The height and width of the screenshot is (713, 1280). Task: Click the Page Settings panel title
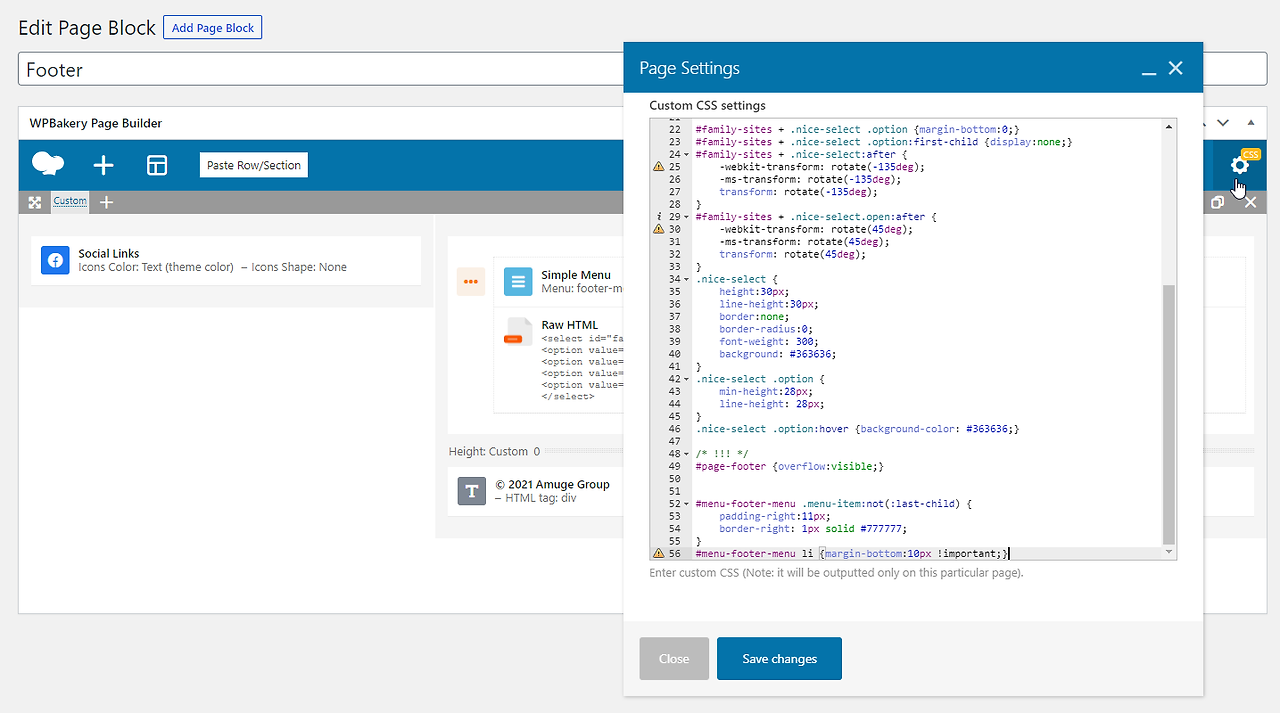click(689, 68)
